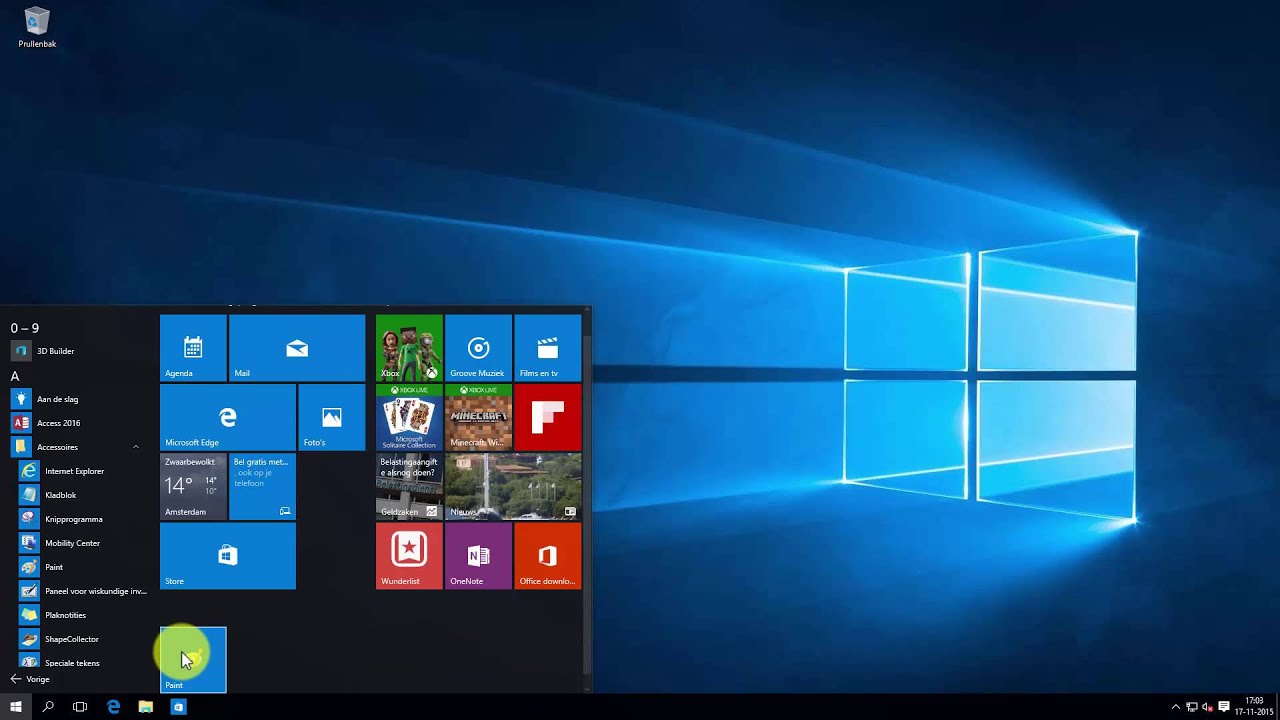1280x720 pixels.
Task: Open the Amsterdam weather tile
Action: [x=193, y=486]
